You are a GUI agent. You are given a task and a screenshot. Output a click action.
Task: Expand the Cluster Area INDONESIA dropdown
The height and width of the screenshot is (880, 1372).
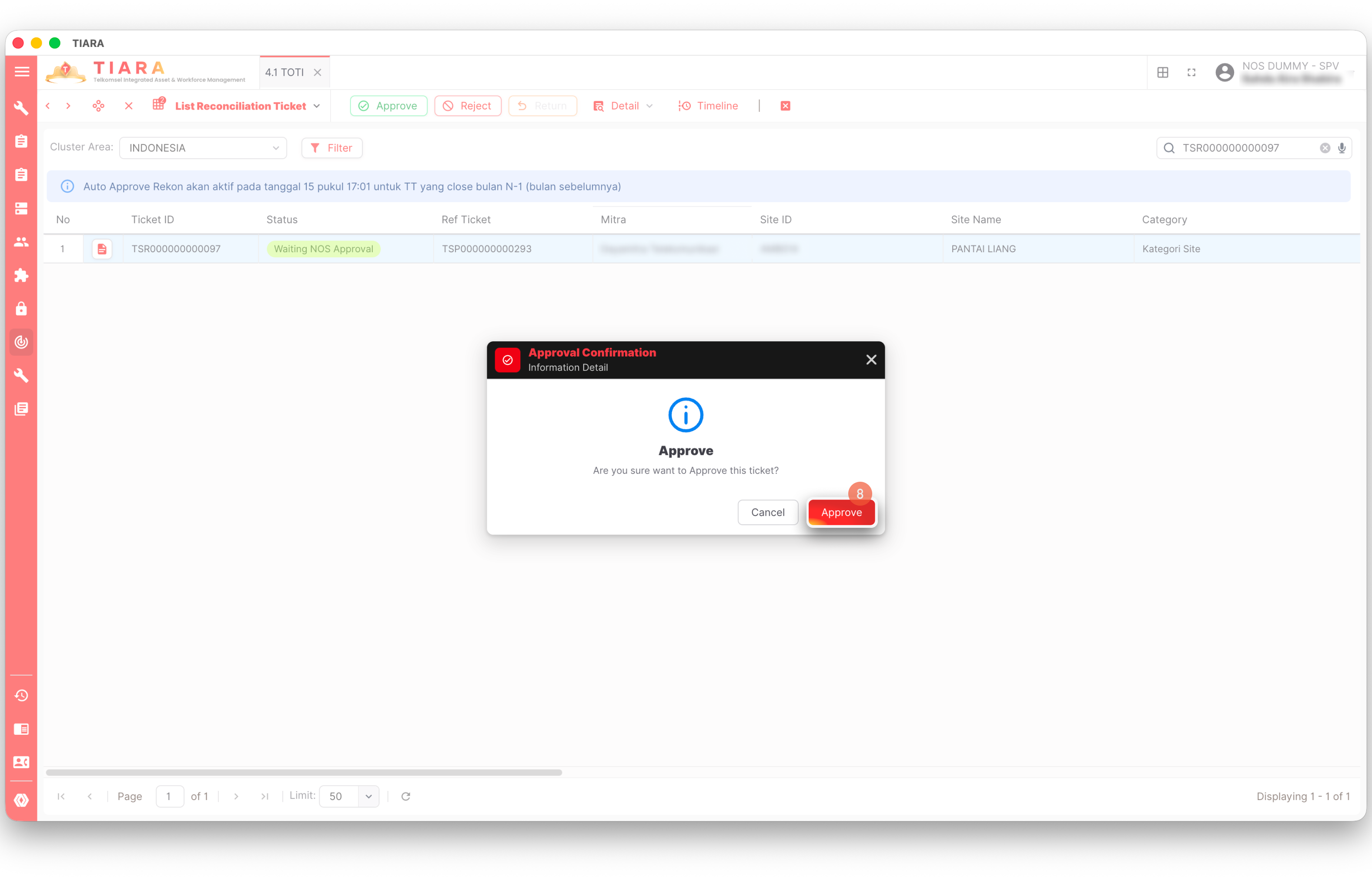coord(203,148)
